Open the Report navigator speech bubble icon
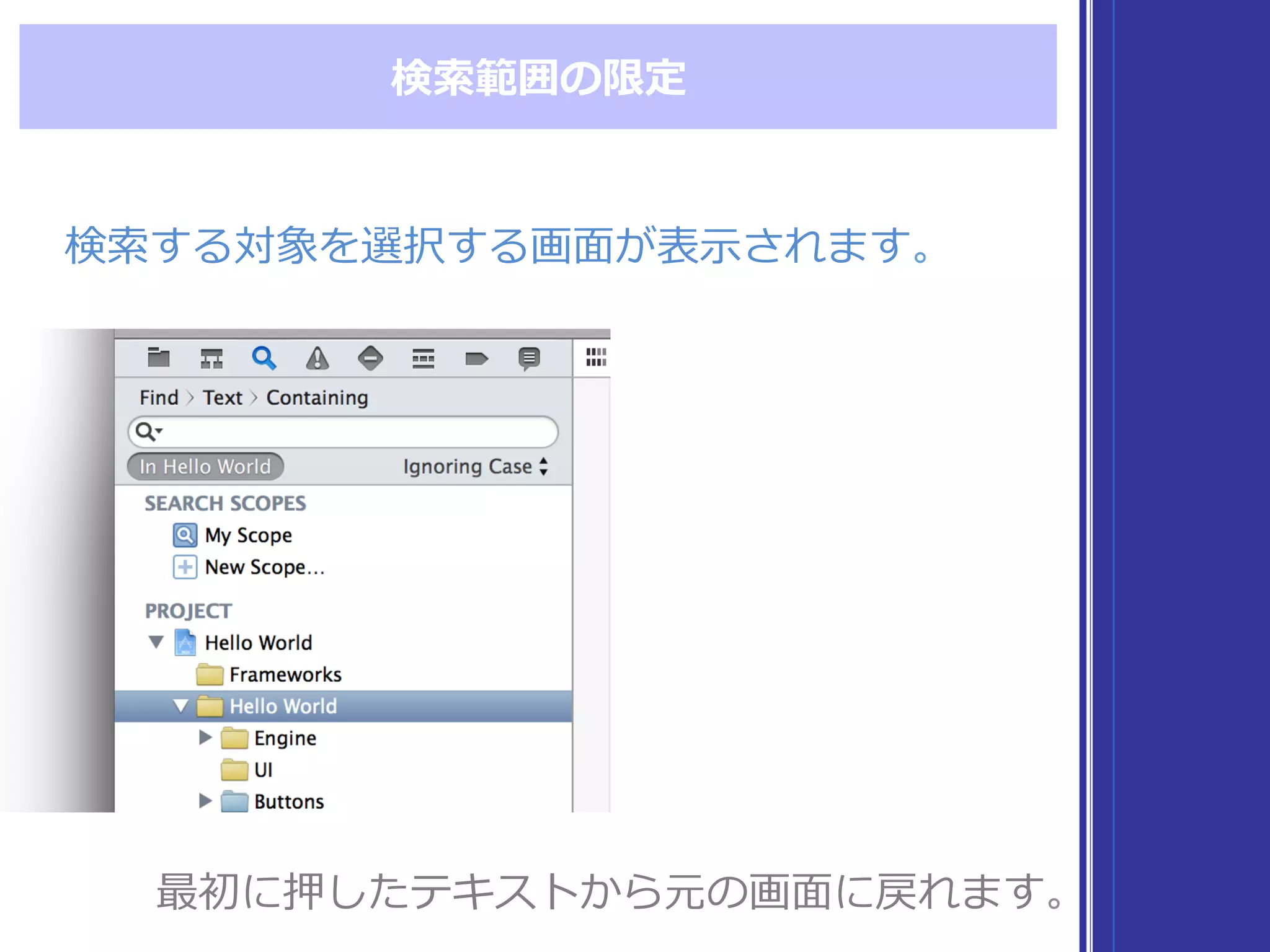The image size is (1270, 952). 529,359
